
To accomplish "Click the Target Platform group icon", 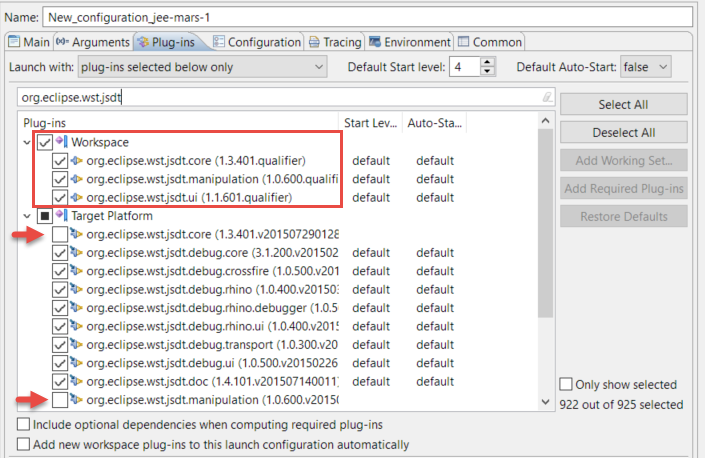I will pos(62,216).
